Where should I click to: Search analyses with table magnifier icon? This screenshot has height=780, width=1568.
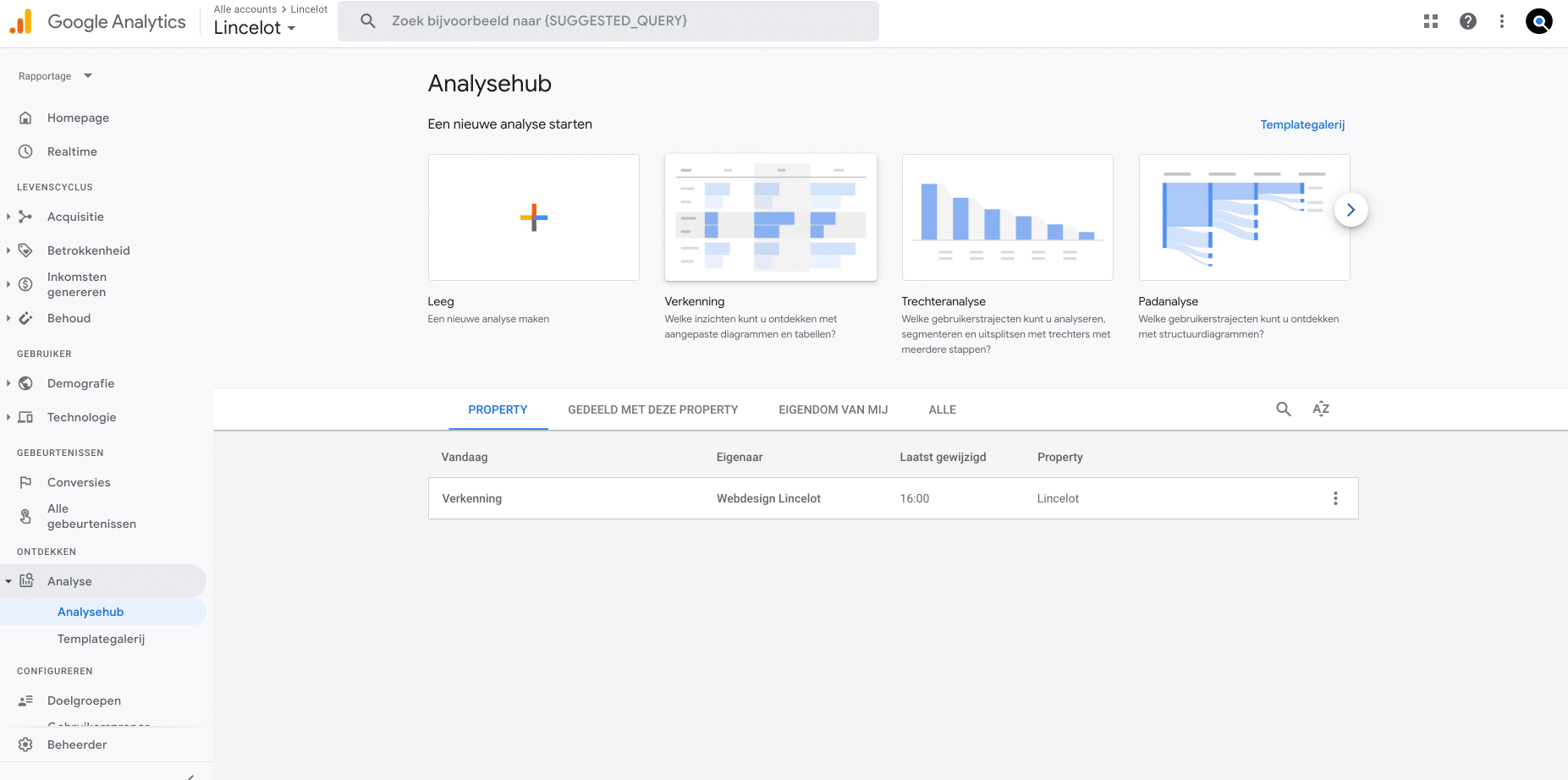[x=1284, y=409]
